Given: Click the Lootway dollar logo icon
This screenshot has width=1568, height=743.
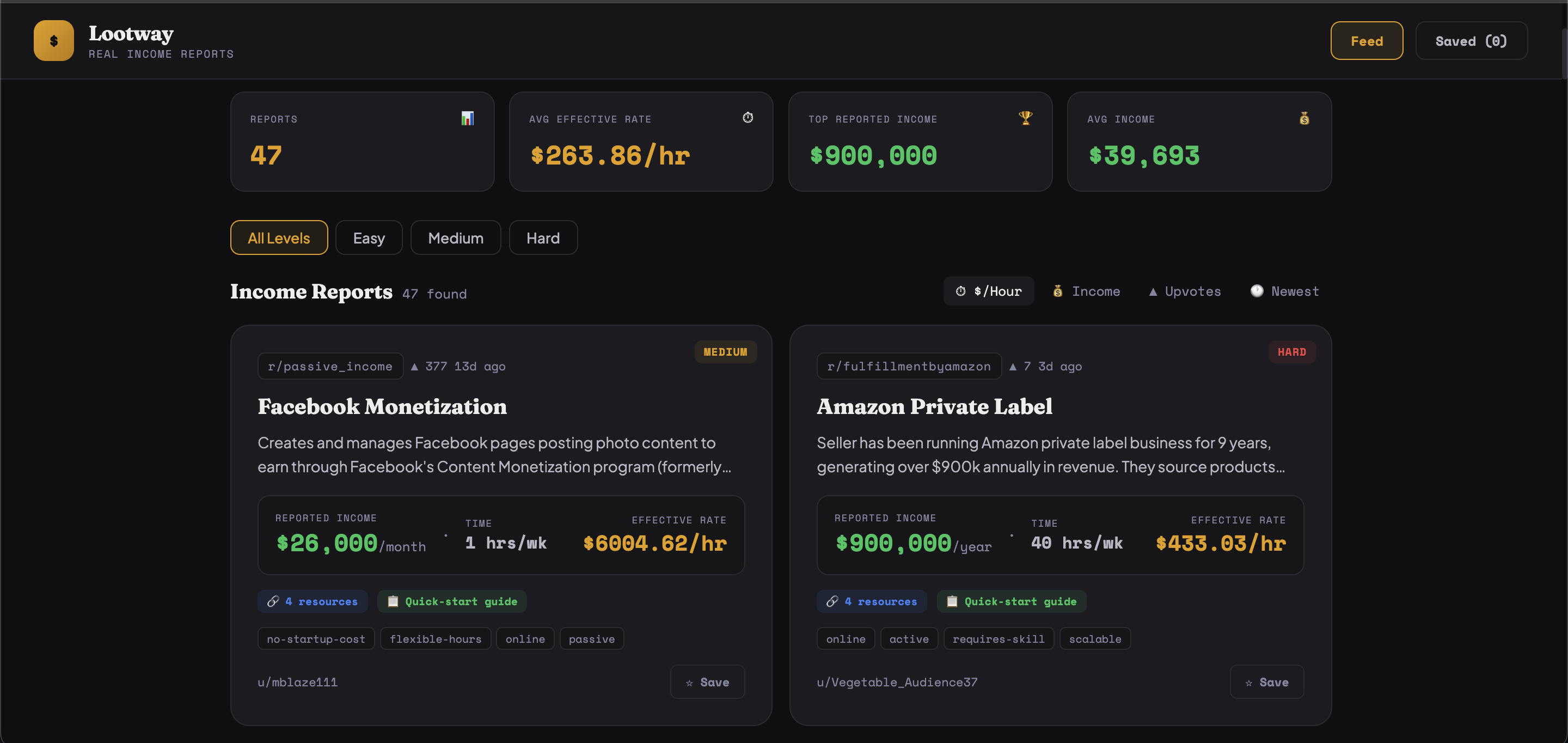Looking at the screenshot, I should (53, 41).
